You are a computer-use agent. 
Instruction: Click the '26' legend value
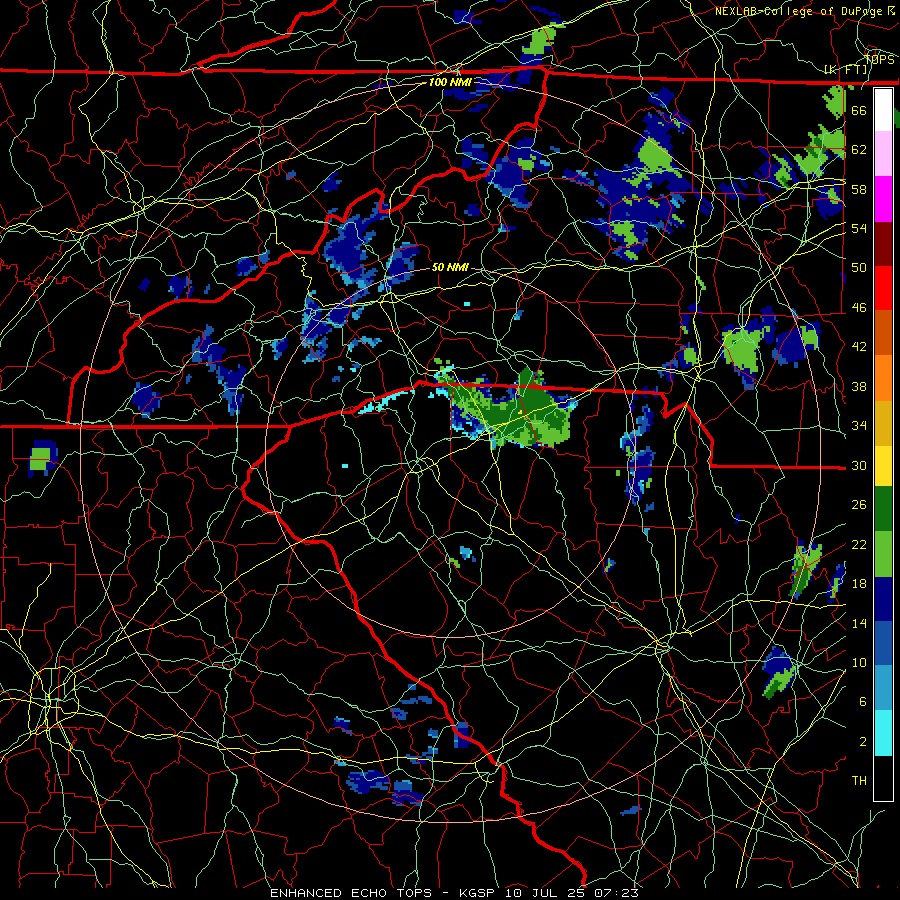[x=859, y=505]
